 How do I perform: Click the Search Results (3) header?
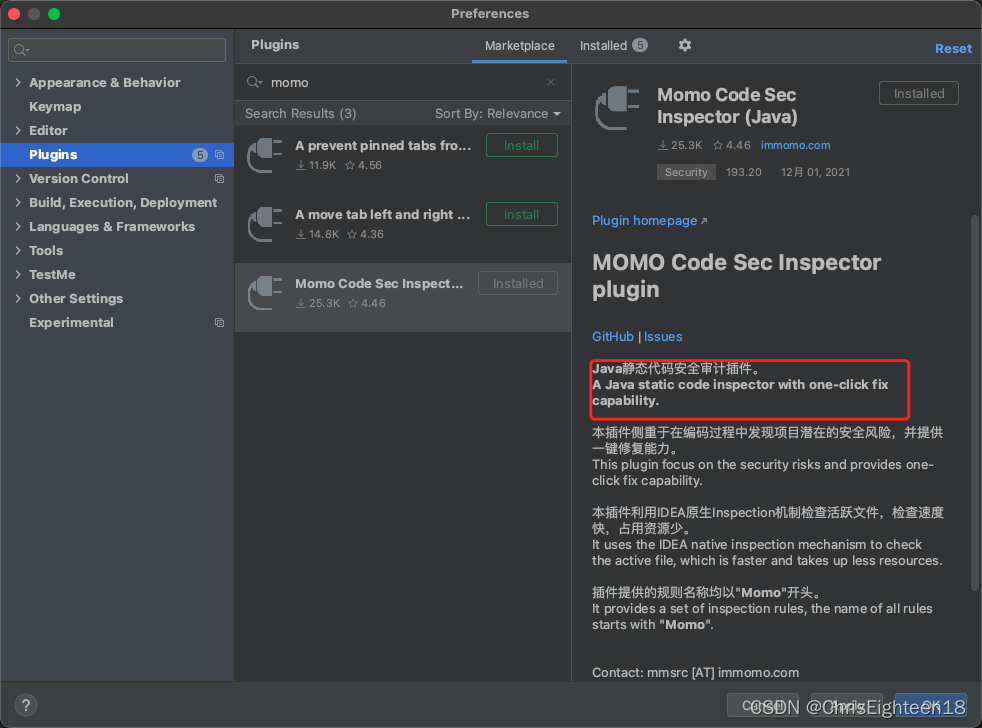(301, 113)
